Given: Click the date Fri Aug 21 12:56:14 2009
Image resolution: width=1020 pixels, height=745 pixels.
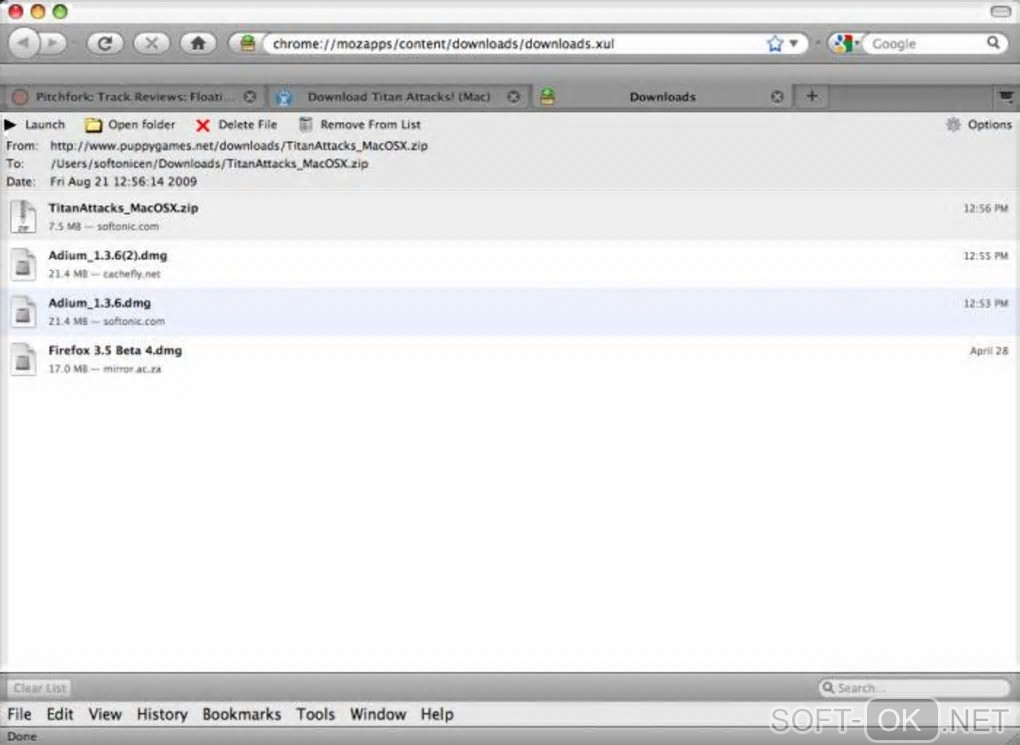Looking at the screenshot, I should [124, 182].
